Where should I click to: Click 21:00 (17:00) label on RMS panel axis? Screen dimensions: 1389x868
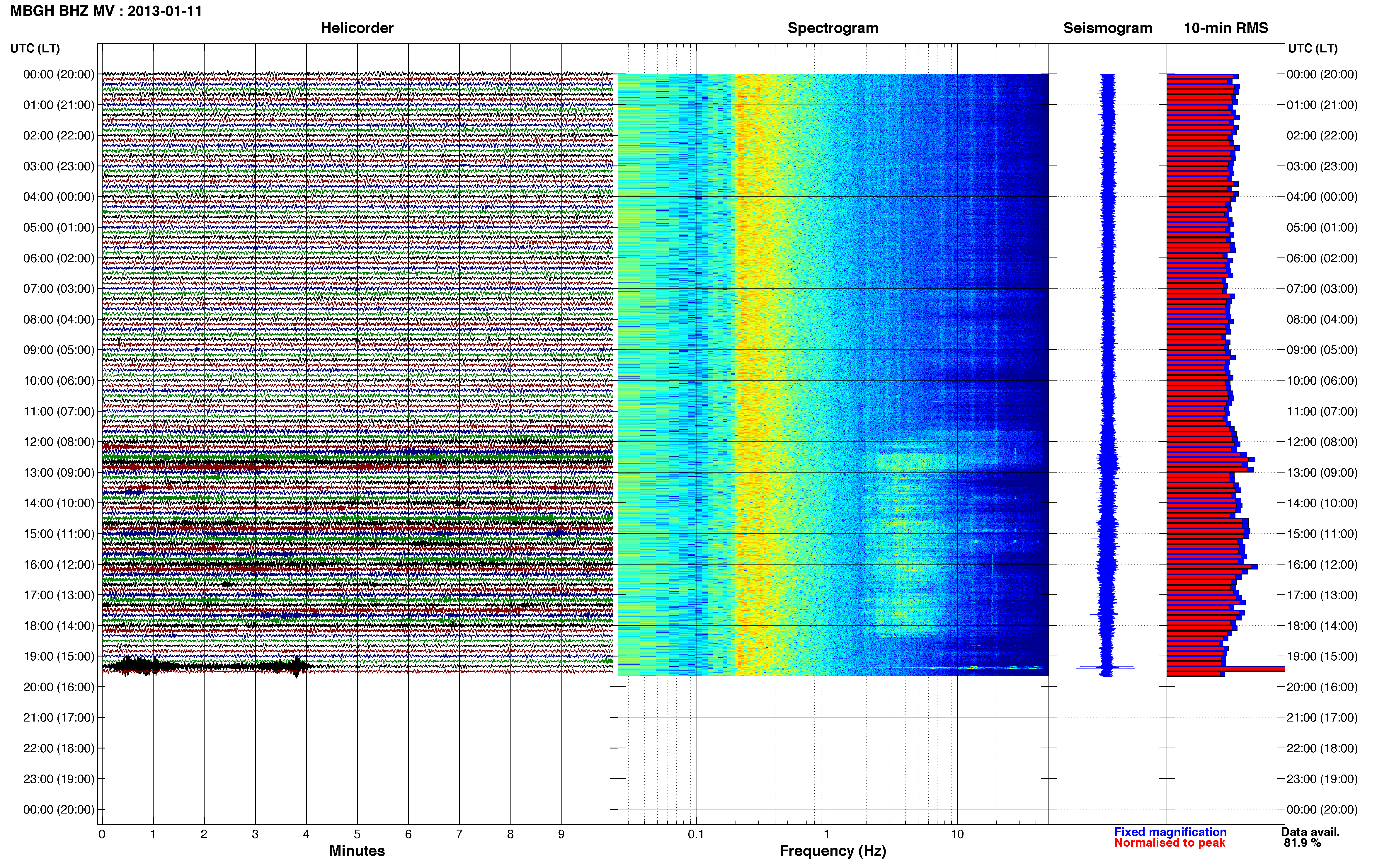click(x=1322, y=718)
